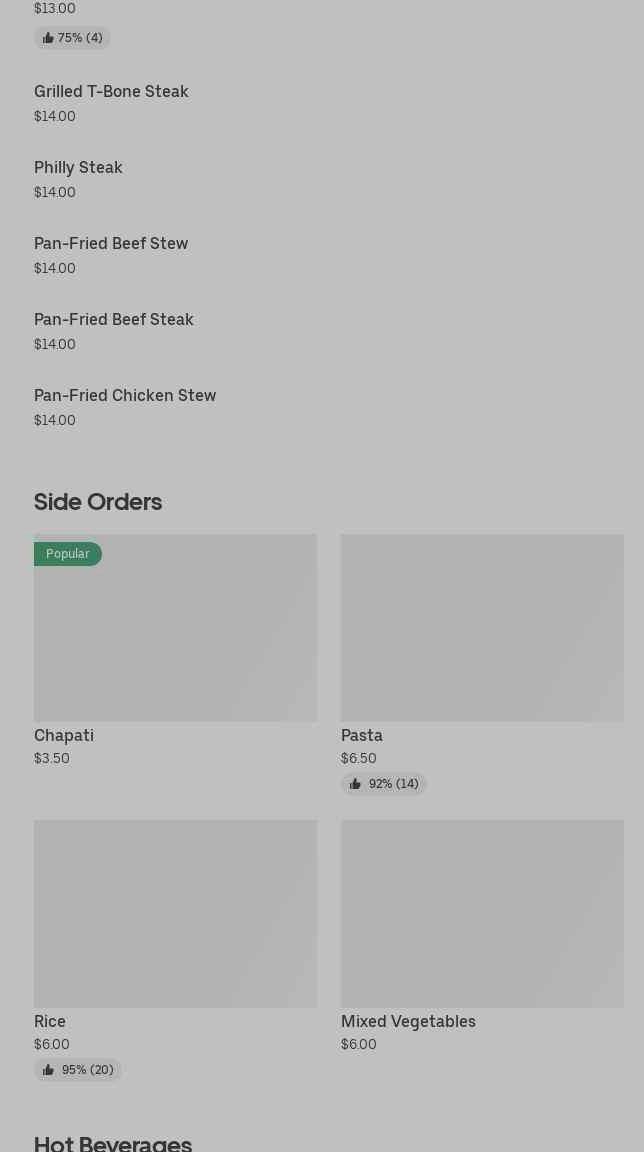Choose Pan-Fried Beef Steak
Screen dimensions: 644x1152
pos(114,320)
